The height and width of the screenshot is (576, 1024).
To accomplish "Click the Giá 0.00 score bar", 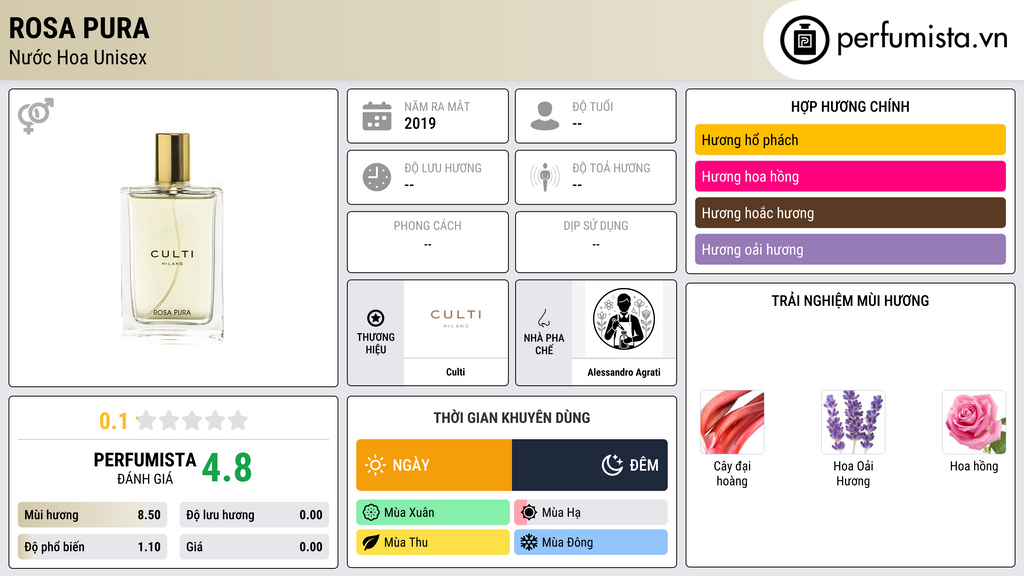I will point(254,547).
